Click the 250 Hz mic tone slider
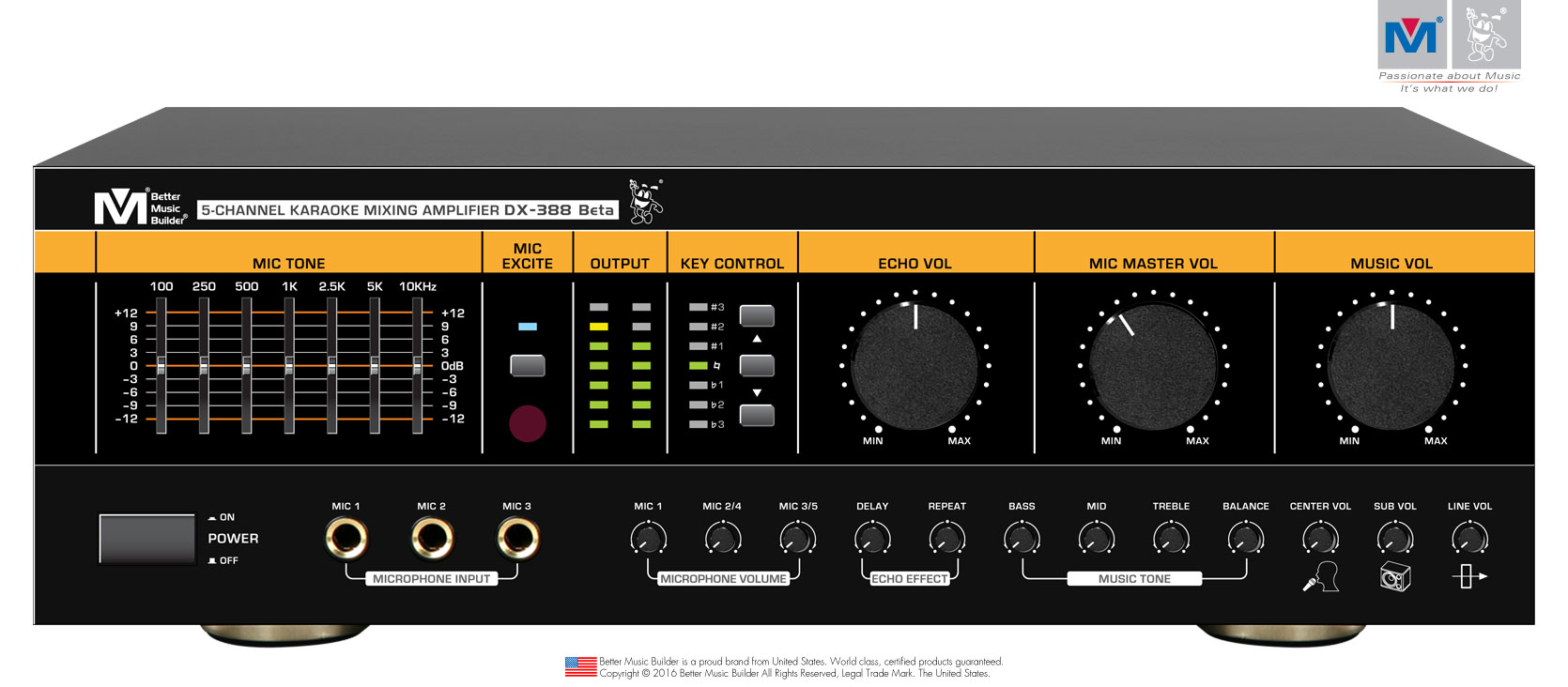 point(204,366)
